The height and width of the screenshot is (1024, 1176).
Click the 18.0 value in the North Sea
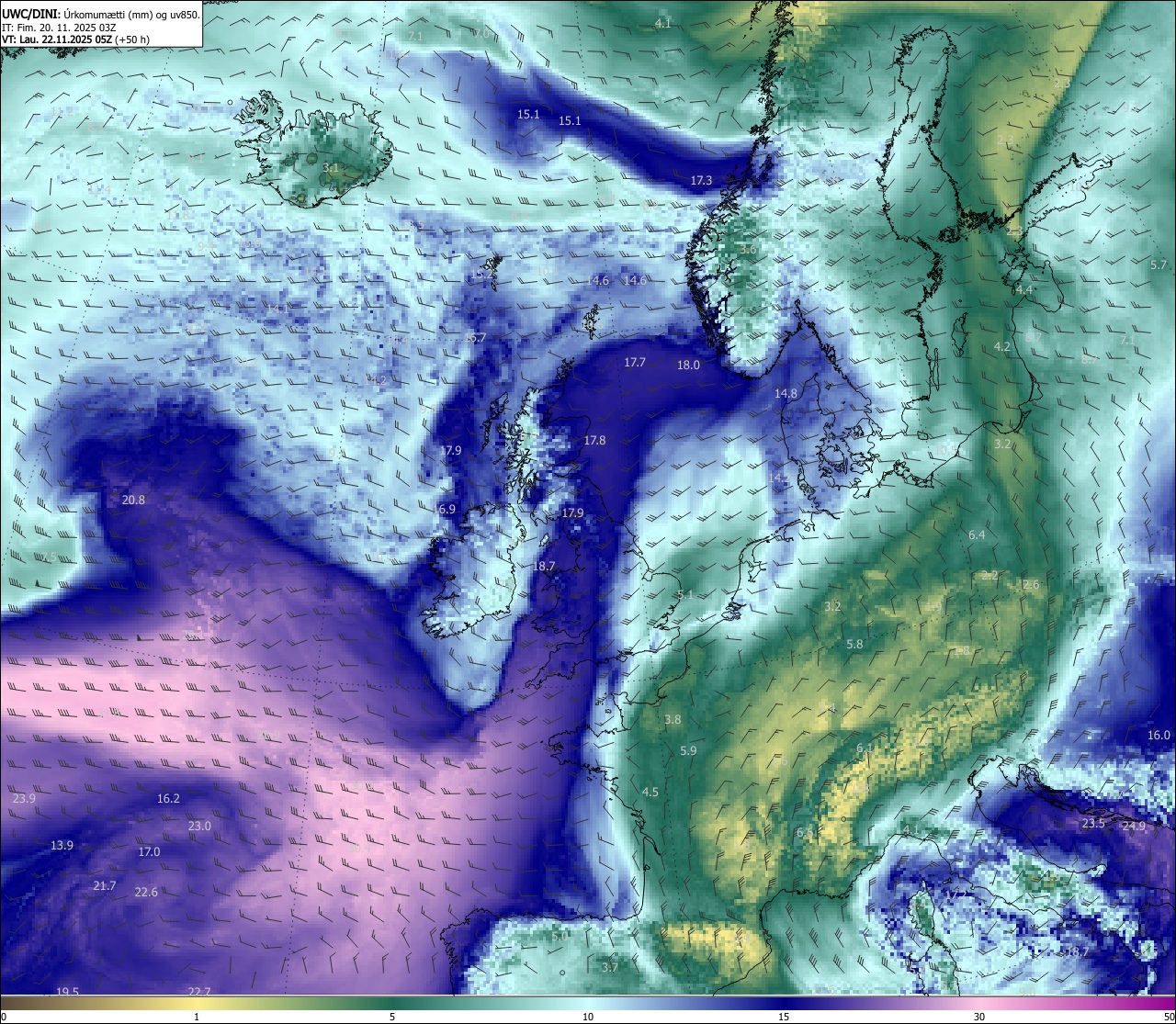[x=688, y=365]
